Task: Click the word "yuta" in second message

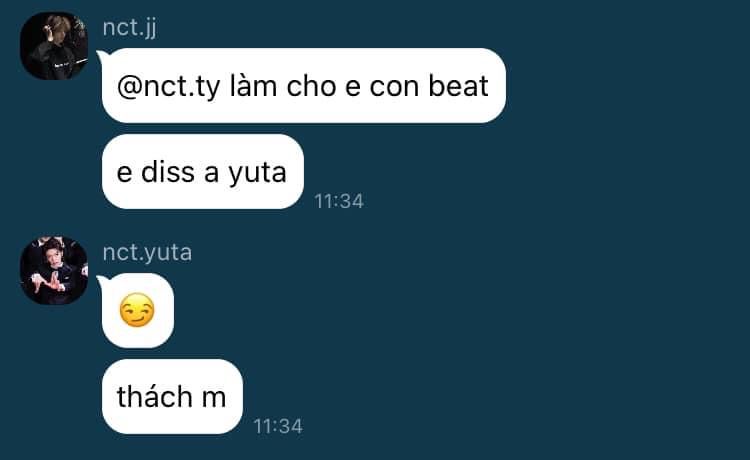Action: click(x=257, y=173)
